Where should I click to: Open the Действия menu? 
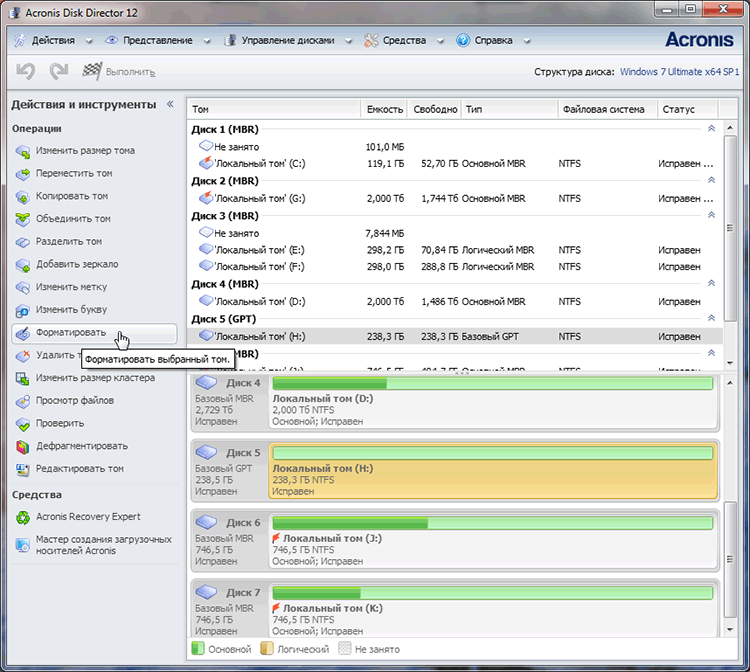point(53,41)
